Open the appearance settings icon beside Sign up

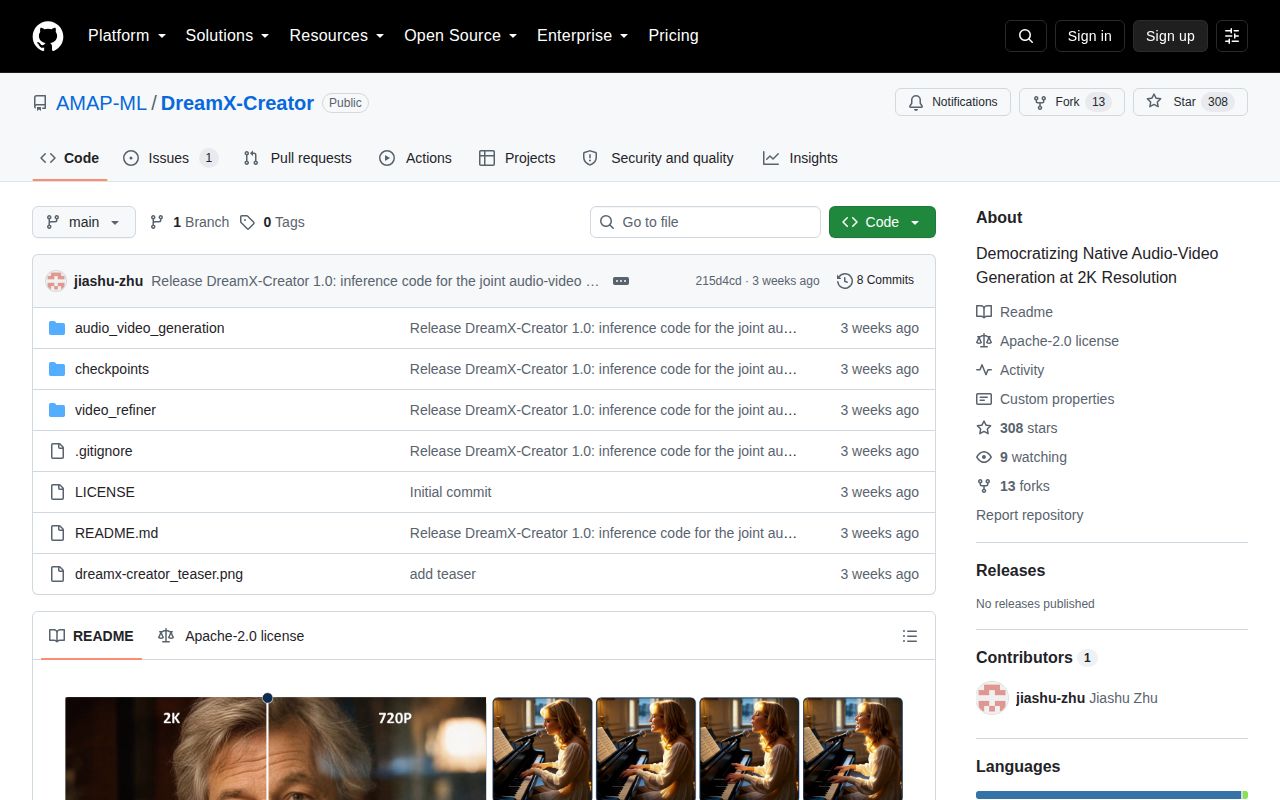(x=1232, y=36)
